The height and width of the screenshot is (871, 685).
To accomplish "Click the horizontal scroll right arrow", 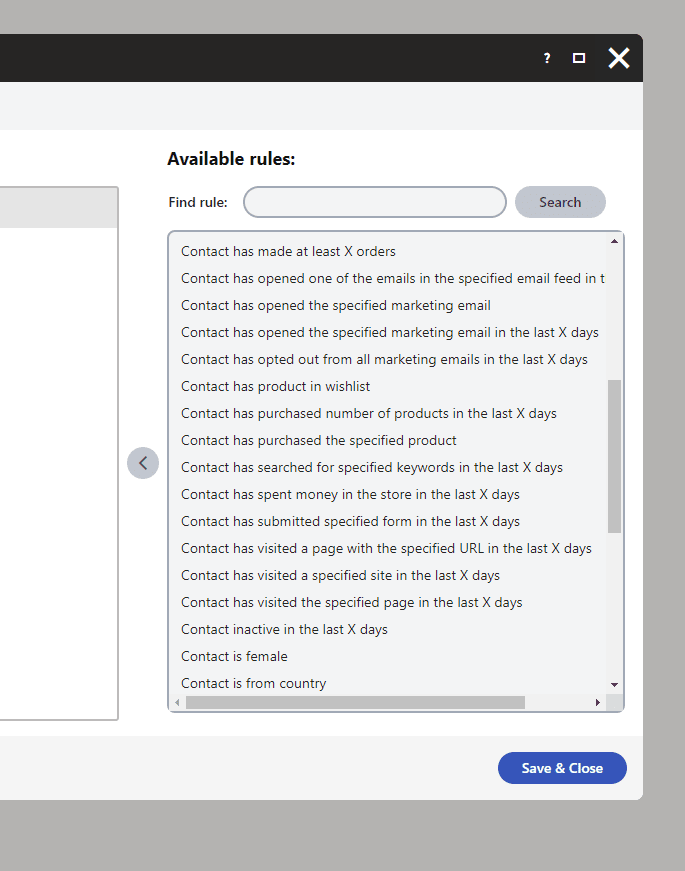I will click(598, 703).
